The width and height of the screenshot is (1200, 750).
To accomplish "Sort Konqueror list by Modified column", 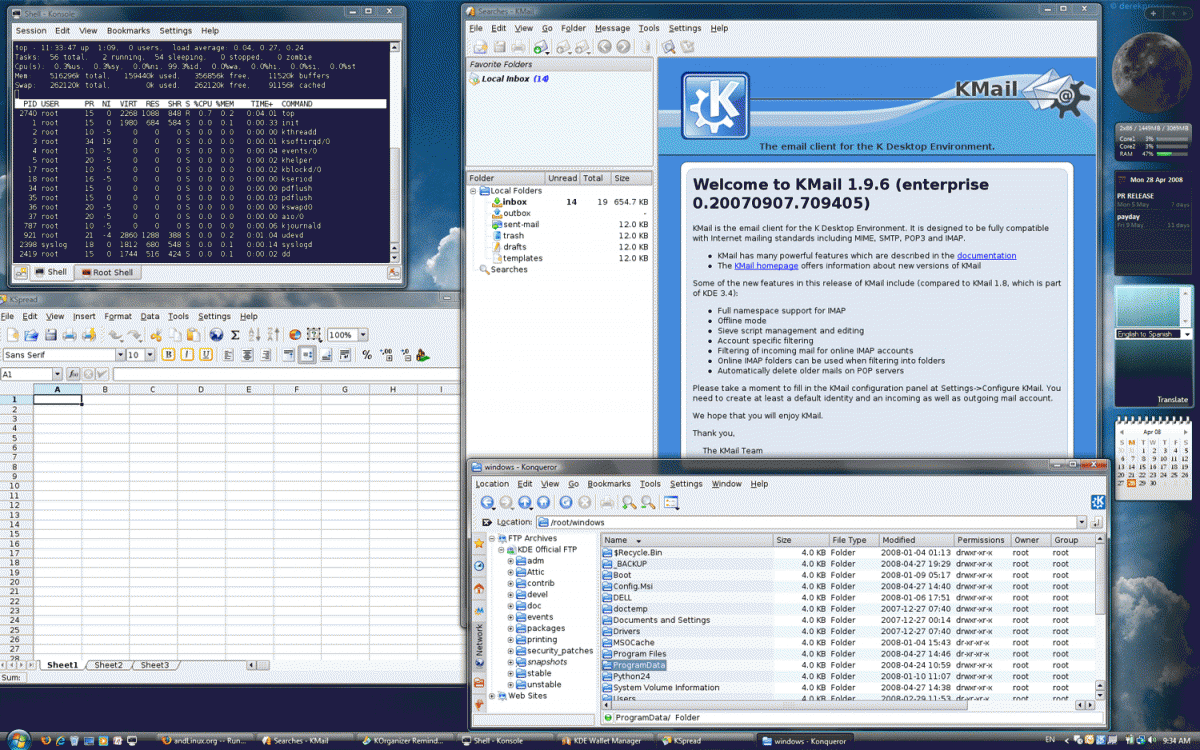I will tap(916, 540).
